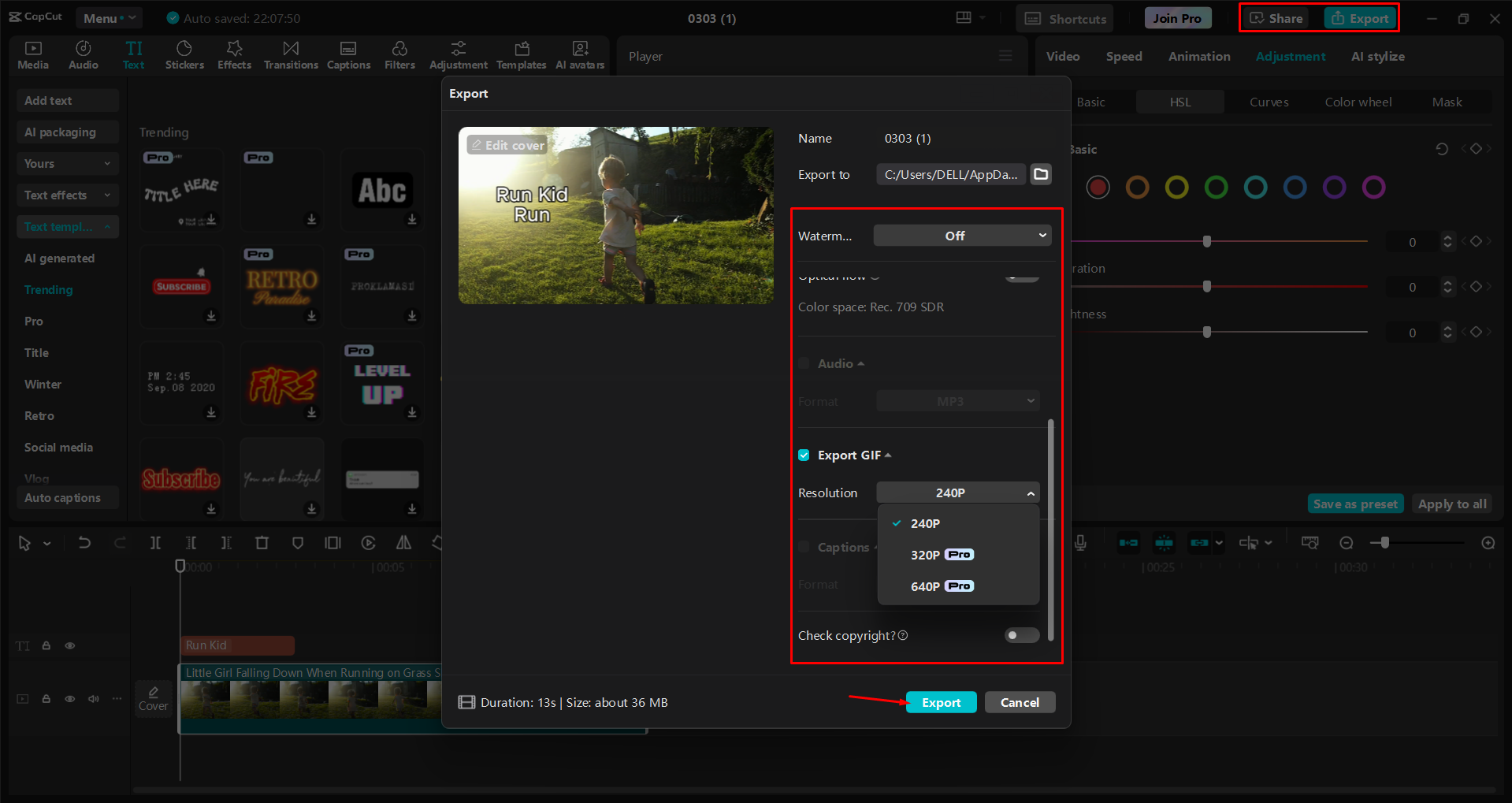
Task: Select the Stickers panel icon
Action: [184, 54]
